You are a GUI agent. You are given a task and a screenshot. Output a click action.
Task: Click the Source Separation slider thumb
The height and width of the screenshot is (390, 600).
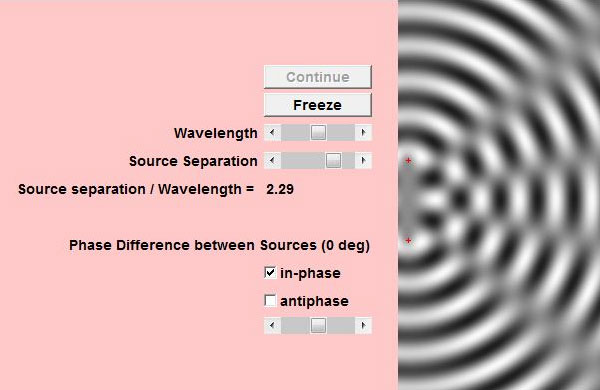333,161
